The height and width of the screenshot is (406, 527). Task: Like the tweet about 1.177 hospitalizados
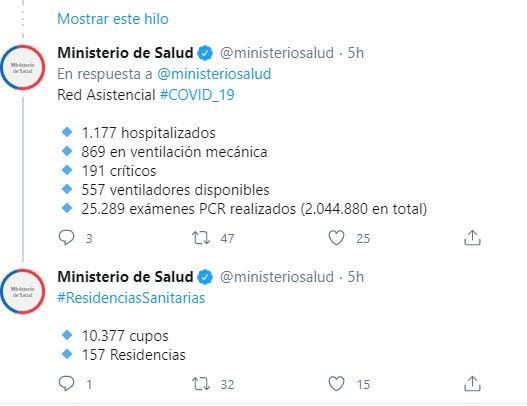coord(336,238)
